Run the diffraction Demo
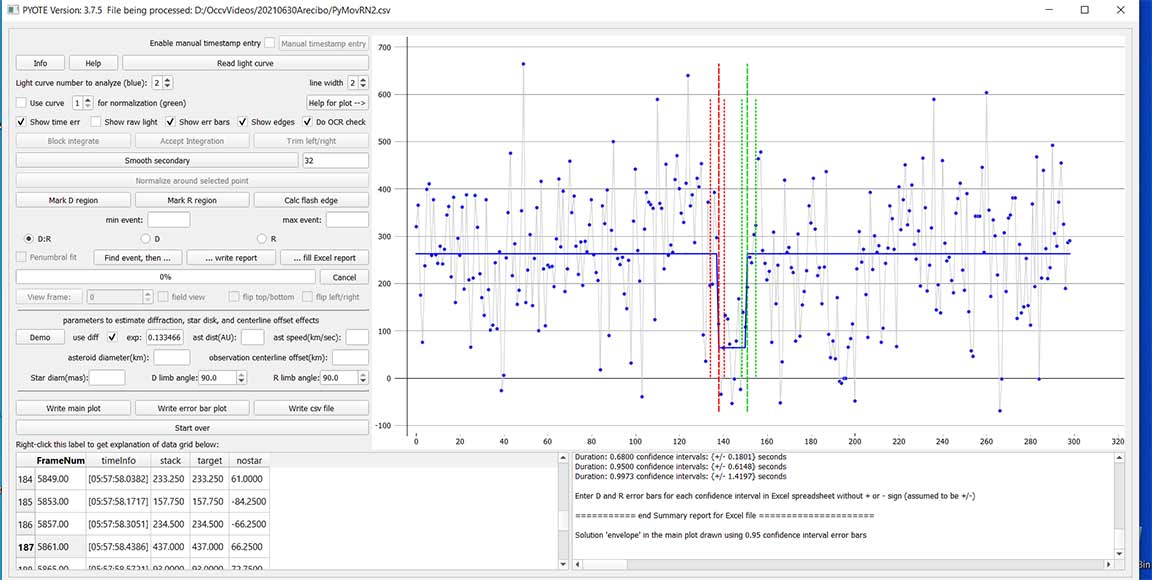The height and width of the screenshot is (580, 1152). coord(40,337)
